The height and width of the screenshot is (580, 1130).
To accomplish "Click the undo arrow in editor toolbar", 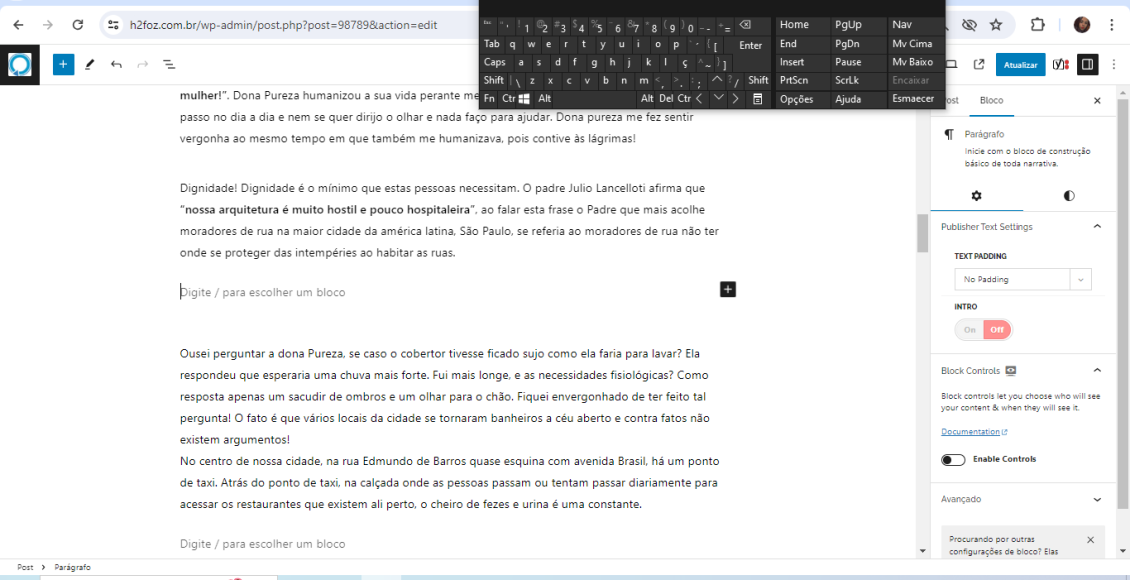I will (x=116, y=64).
